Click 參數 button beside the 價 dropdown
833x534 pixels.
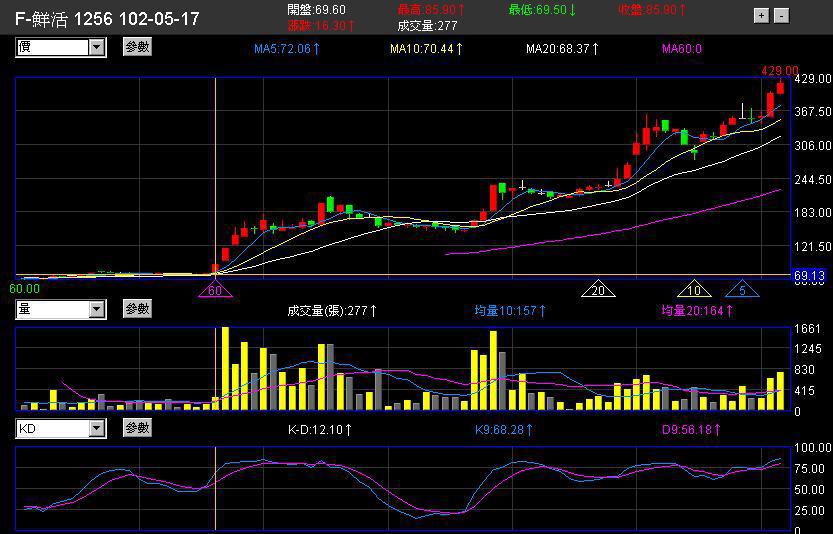point(138,47)
